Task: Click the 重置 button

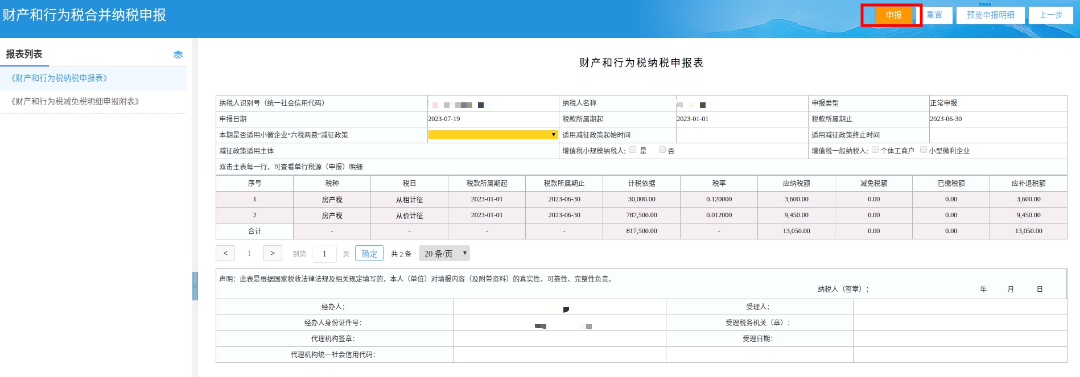Action: click(935, 15)
